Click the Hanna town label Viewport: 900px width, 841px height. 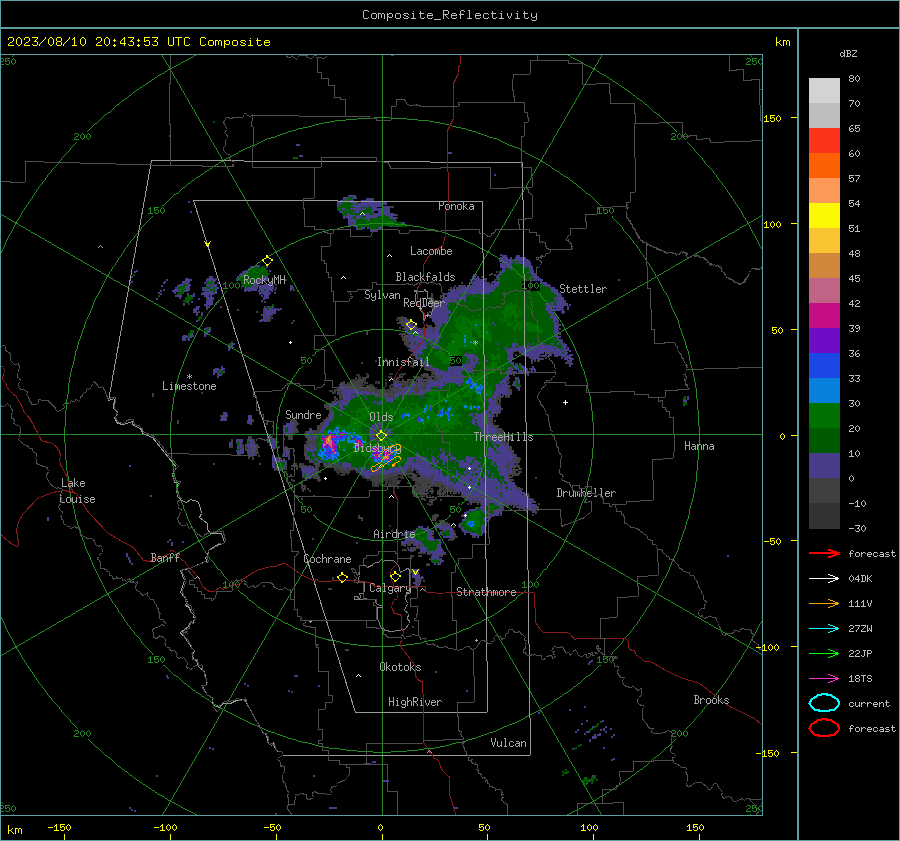tap(699, 446)
